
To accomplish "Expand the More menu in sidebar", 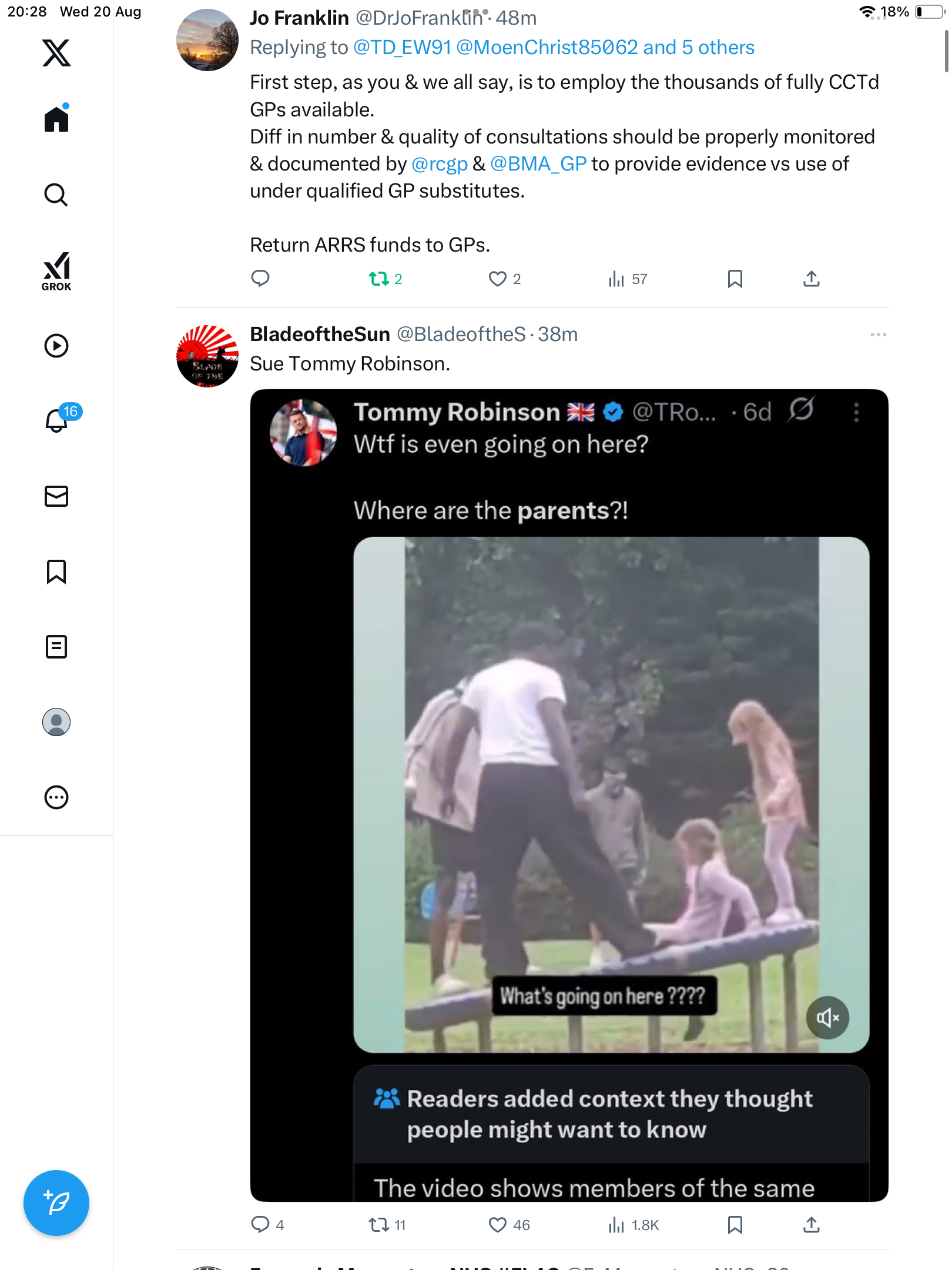I will coord(56,797).
